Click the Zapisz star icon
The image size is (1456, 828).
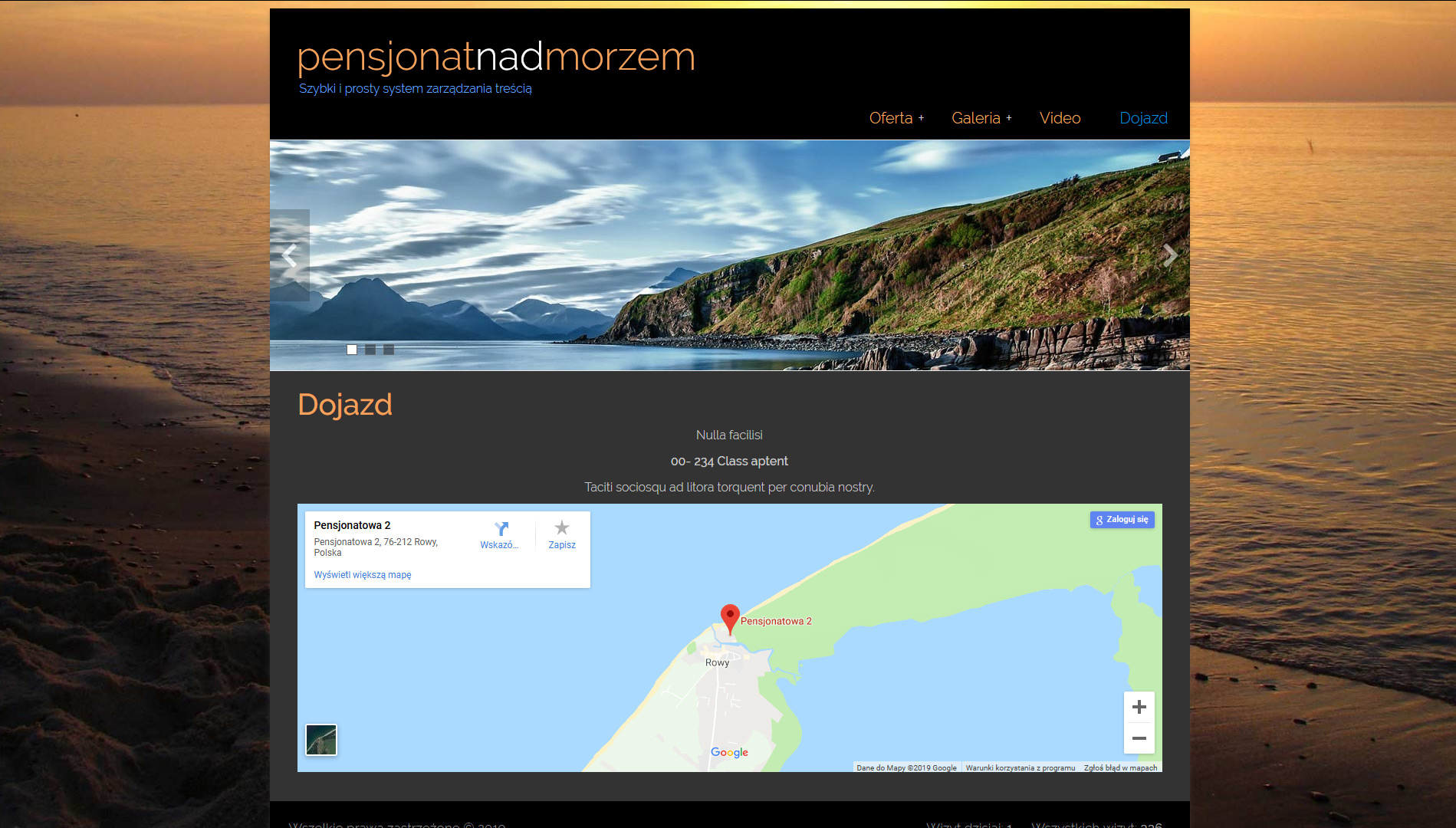coord(562,528)
